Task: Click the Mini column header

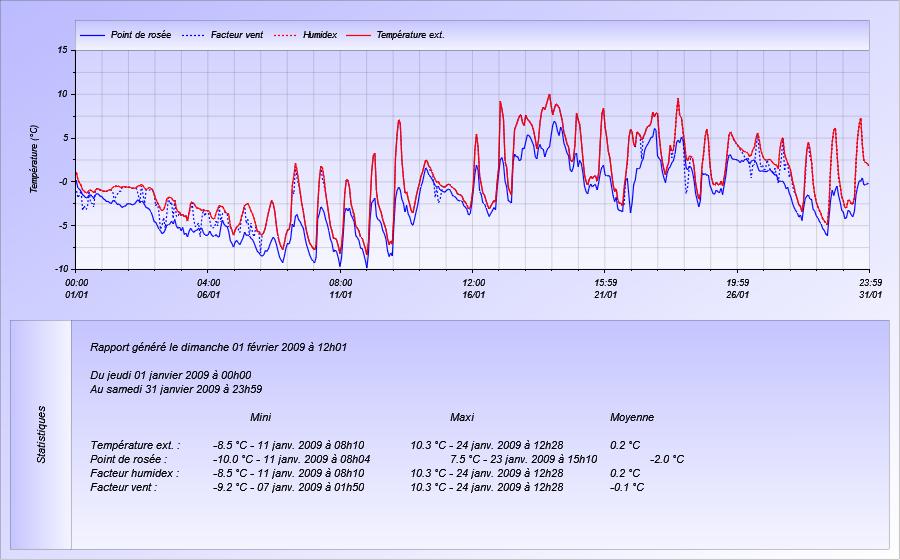Action: (261, 417)
